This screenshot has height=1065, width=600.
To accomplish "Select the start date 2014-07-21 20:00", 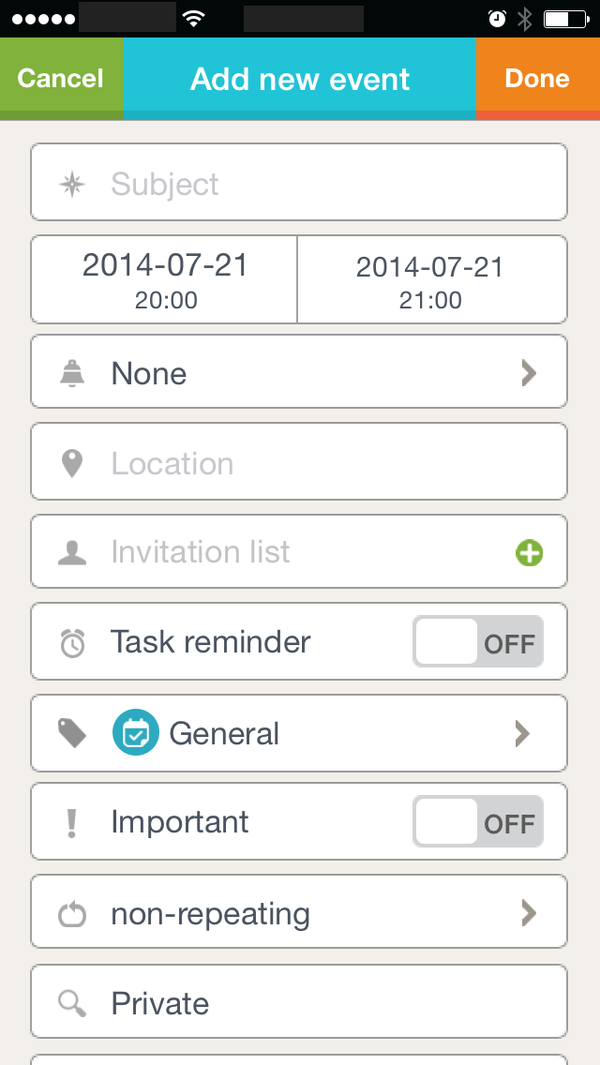I will coord(165,280).
